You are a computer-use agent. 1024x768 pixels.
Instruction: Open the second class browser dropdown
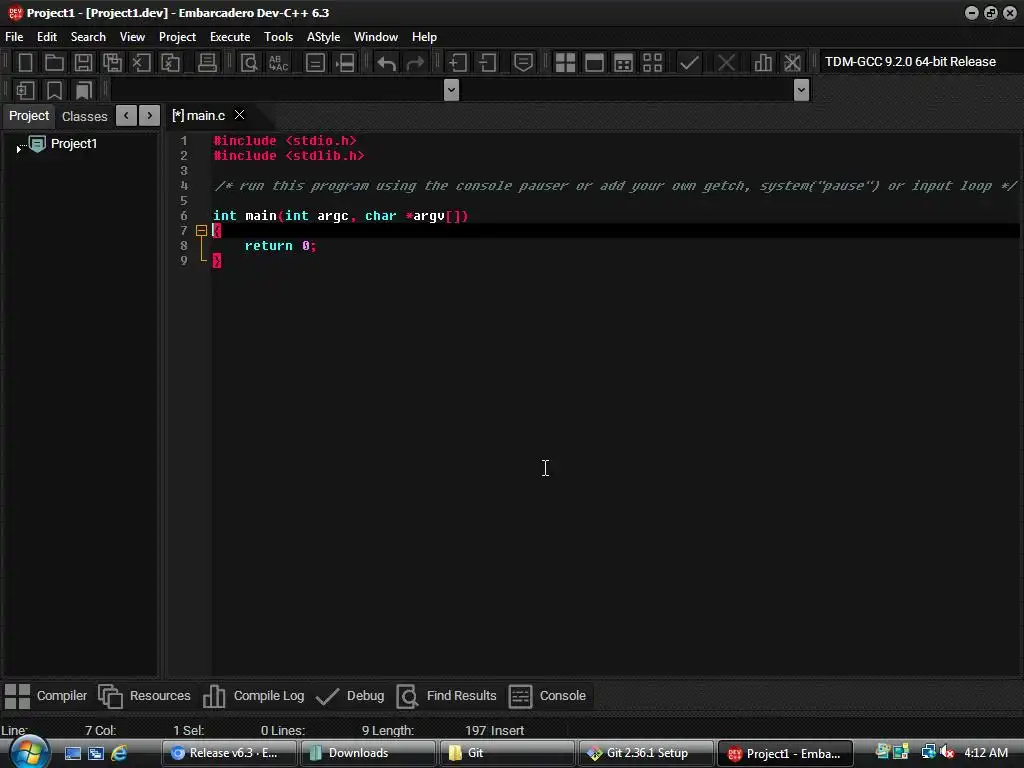801,89
